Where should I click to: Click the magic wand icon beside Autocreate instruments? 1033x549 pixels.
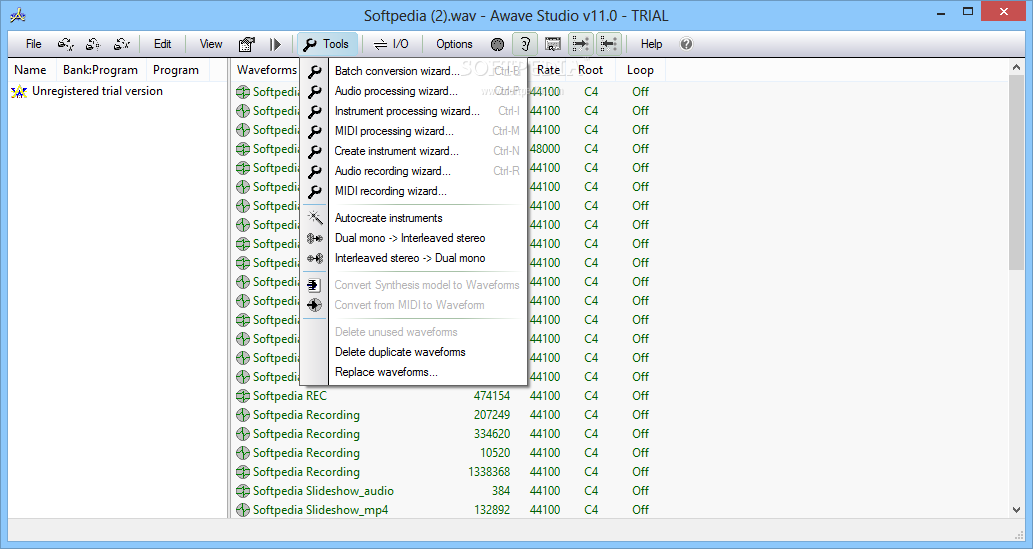[315, 217]
